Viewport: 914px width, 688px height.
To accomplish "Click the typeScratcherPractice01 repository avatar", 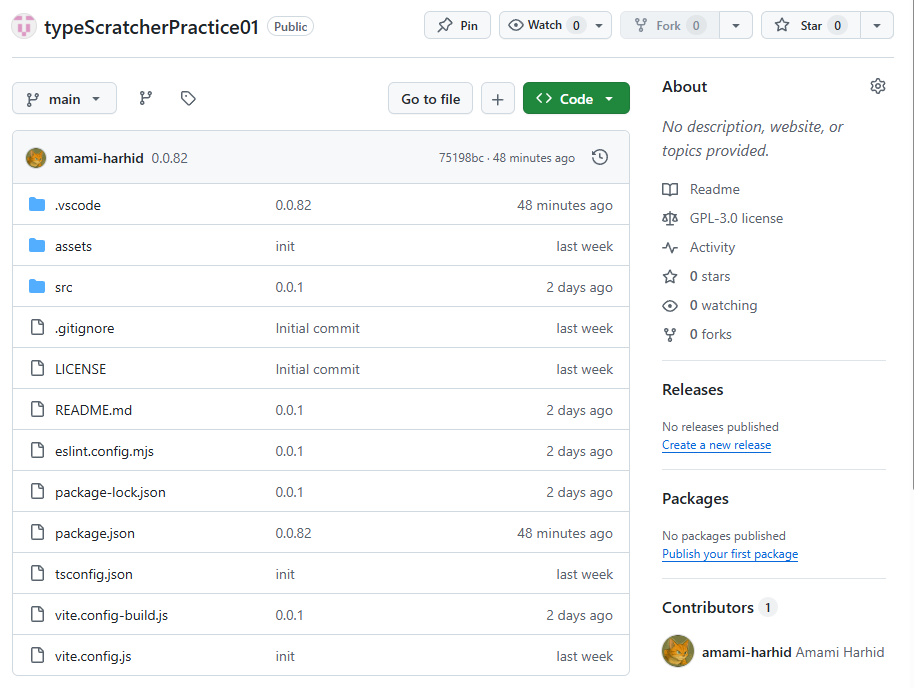I will pyautogui.click(x=24, y=26).
